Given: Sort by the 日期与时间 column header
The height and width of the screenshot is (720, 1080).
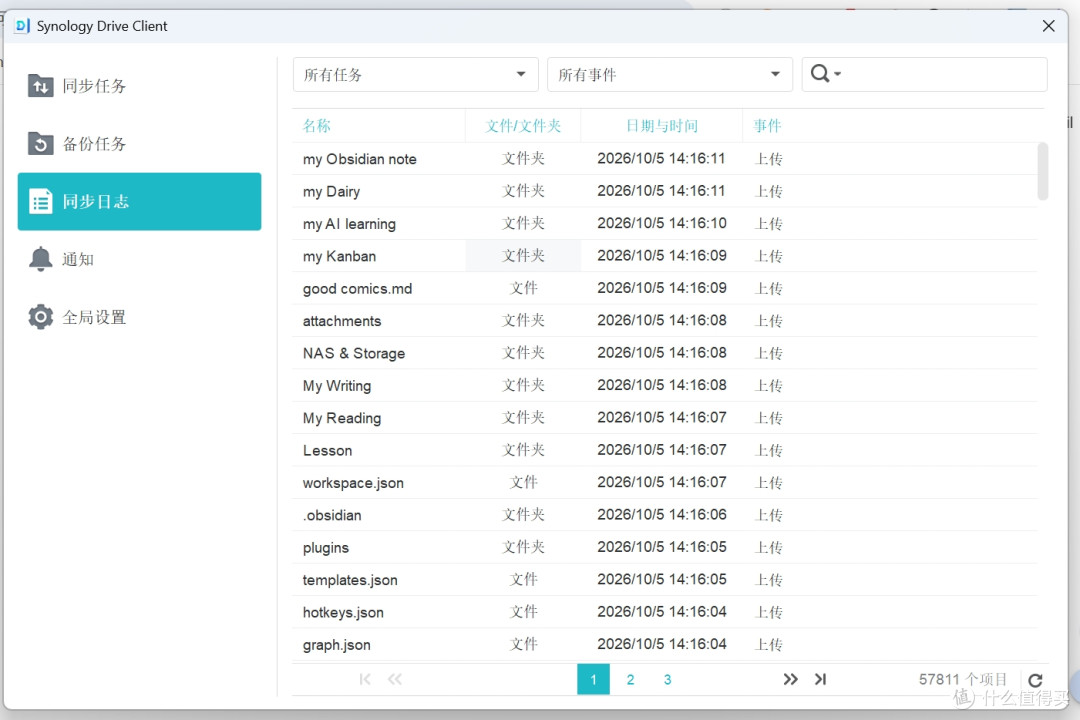Looking at the screenshot, I should click(661, 125).
